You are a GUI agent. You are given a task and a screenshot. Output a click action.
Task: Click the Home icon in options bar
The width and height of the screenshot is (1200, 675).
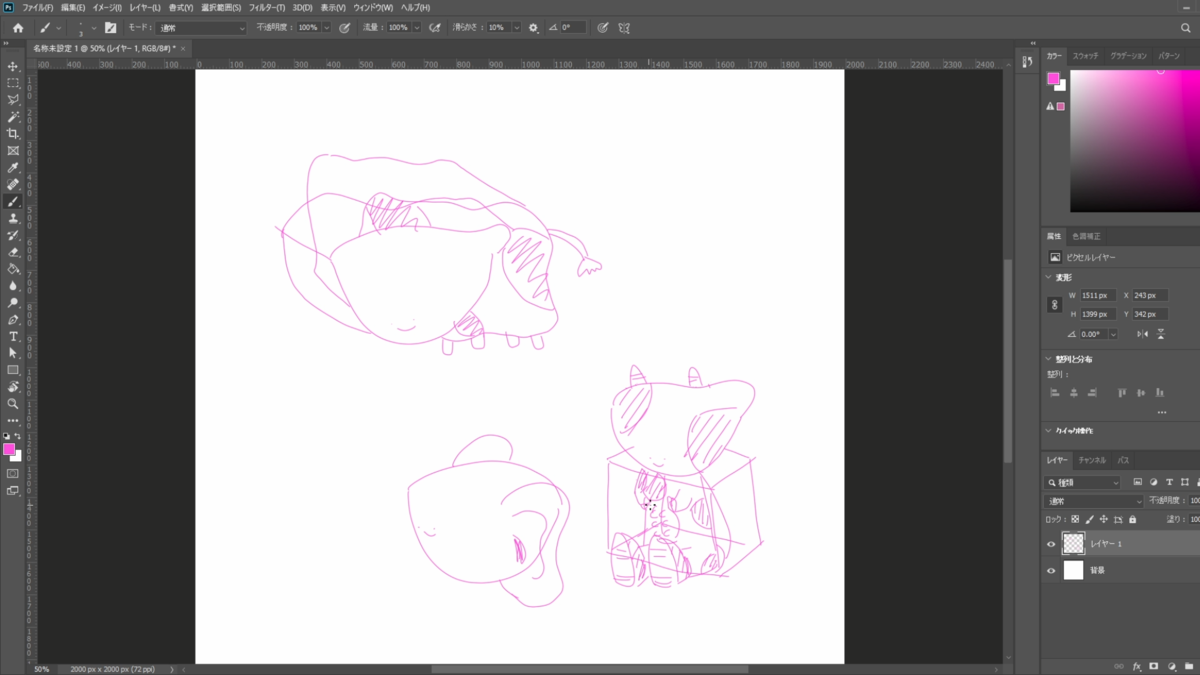(18, 28)
